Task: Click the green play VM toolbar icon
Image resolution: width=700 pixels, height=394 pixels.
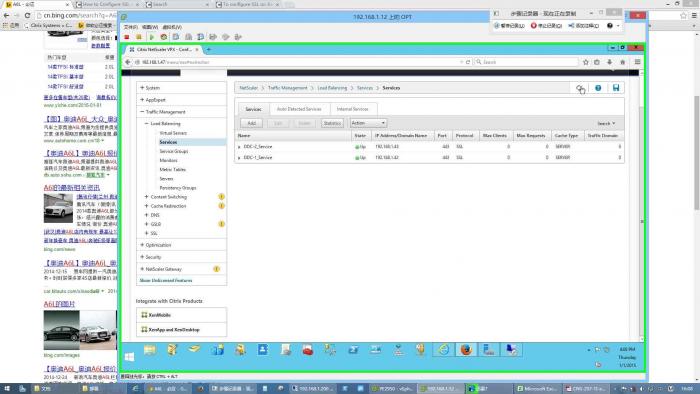Action: (x=151, y=37)
